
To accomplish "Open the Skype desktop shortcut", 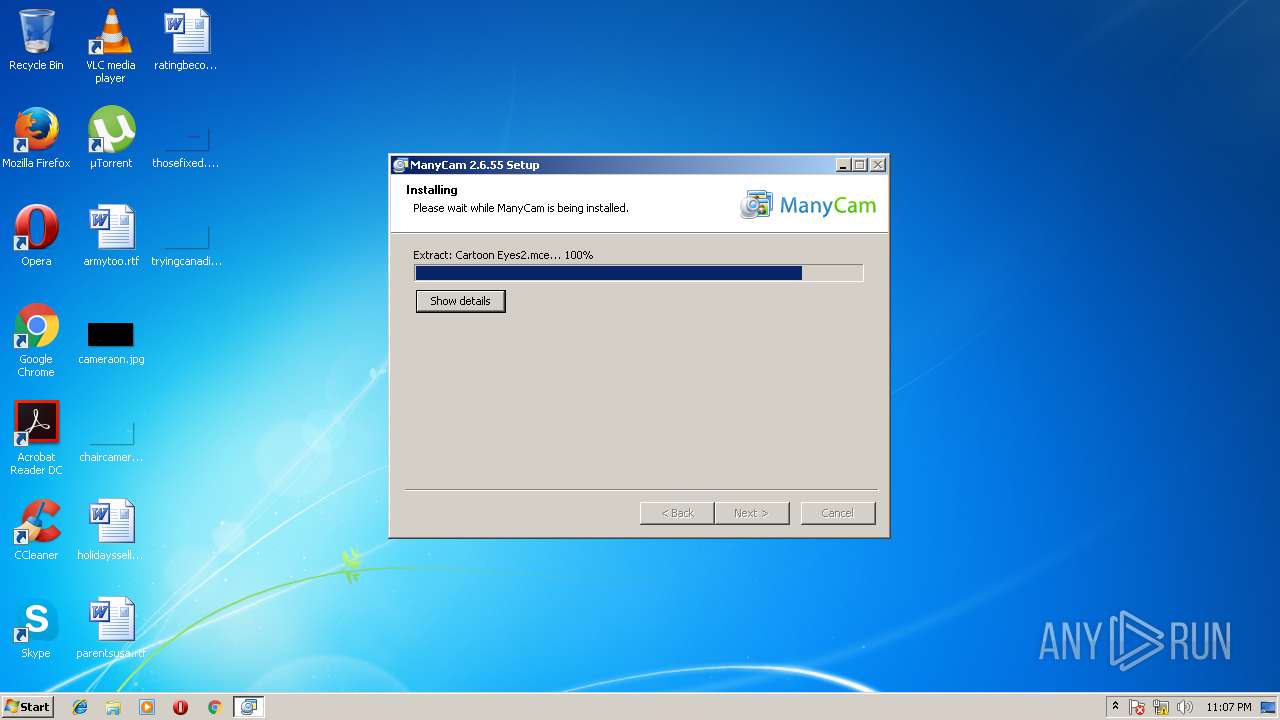I will click(36, 628).
